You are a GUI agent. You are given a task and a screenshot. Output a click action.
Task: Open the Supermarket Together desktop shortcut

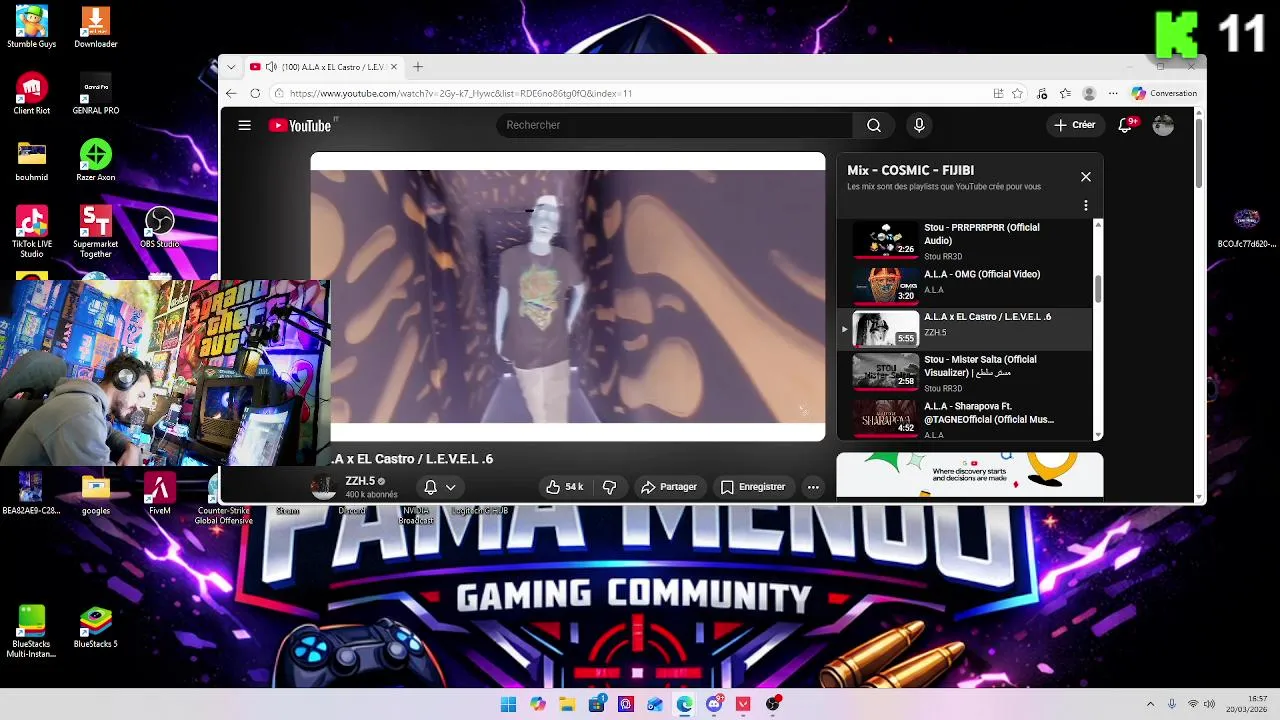(96, 232)
